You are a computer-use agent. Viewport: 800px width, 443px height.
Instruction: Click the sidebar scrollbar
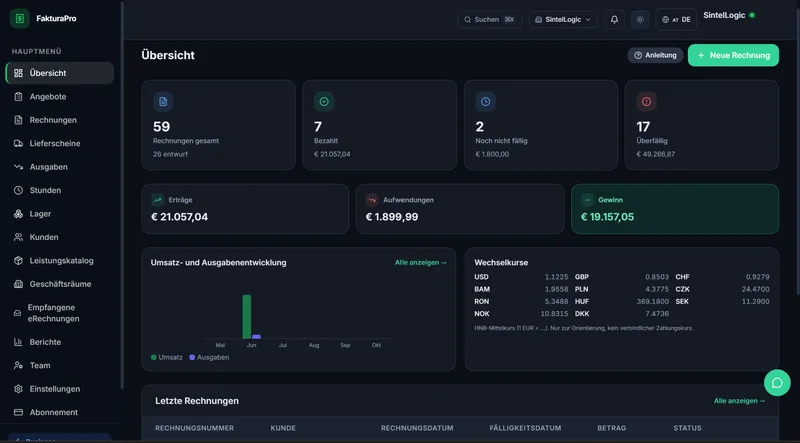[x=122, y=194]
